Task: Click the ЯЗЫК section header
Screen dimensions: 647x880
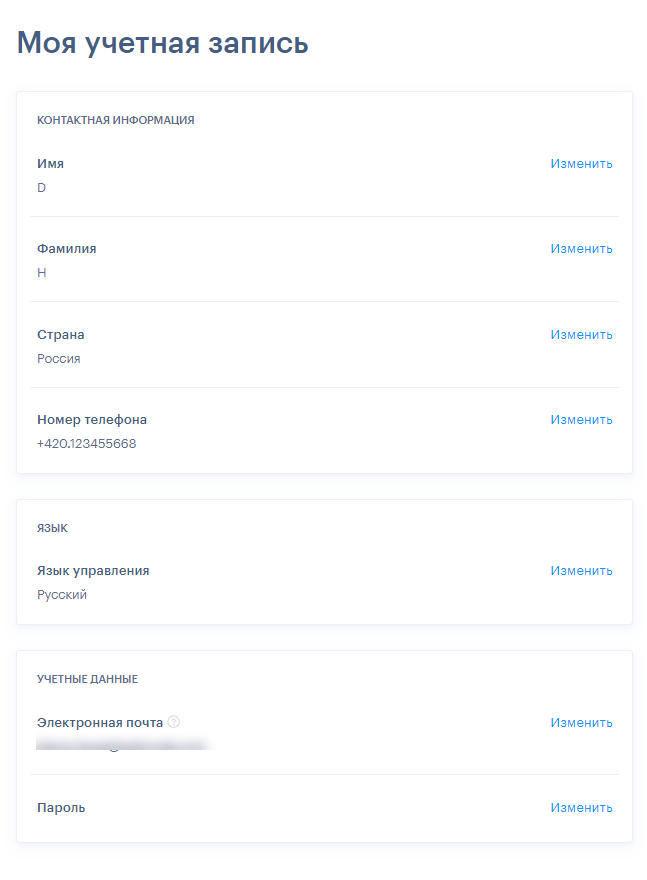Action: [52, 528]
